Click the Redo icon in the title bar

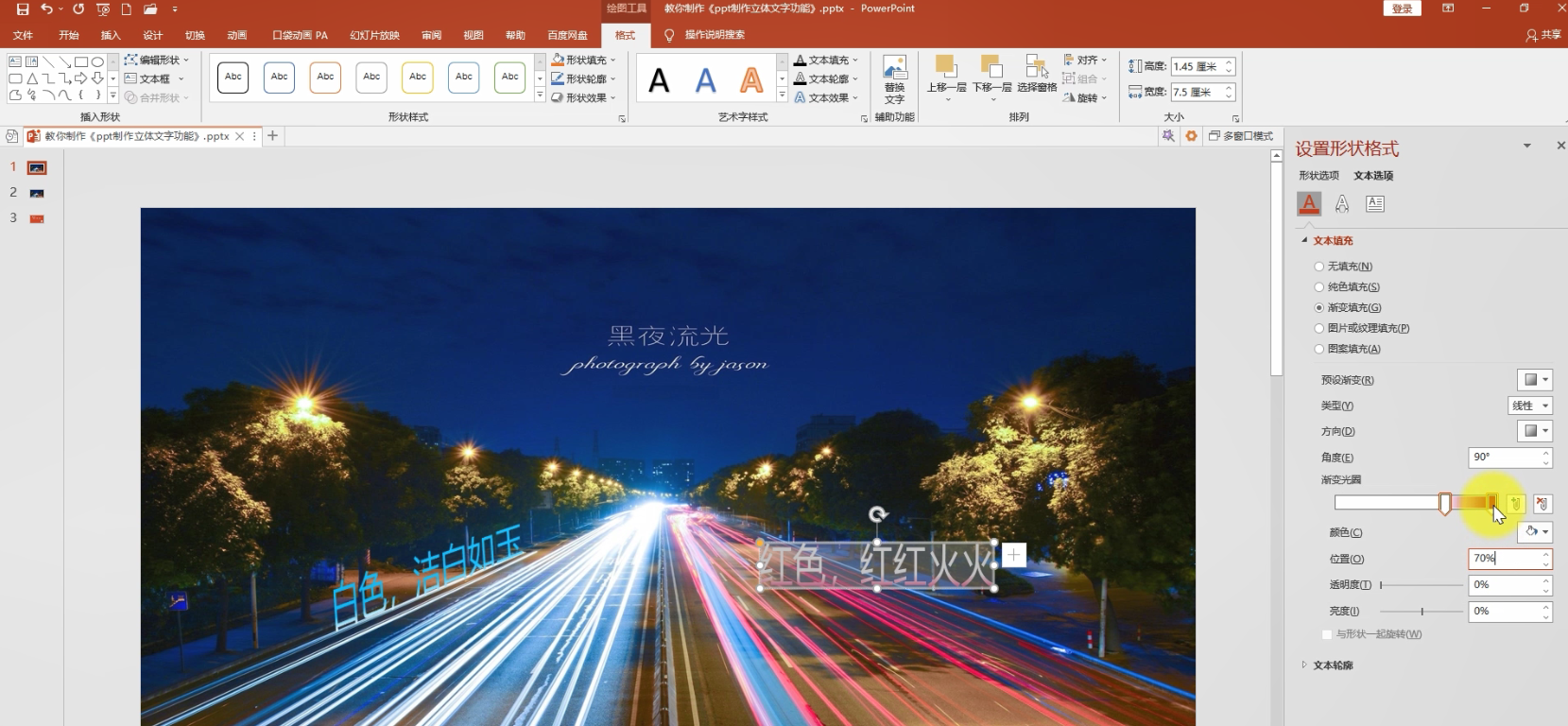click(78, 9)
